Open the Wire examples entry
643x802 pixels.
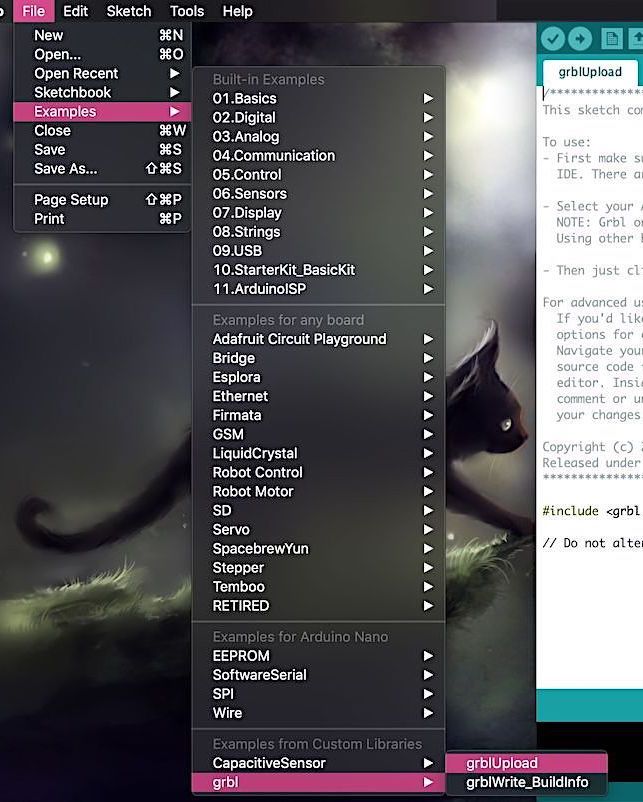point(318,713)
